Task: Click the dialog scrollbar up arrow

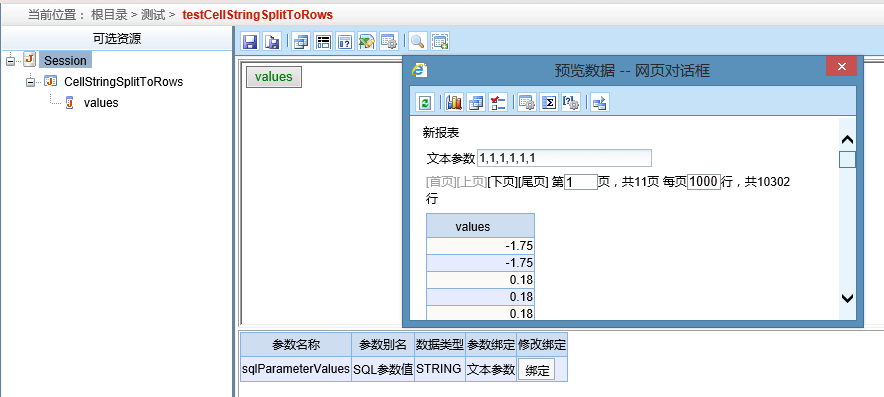Action: coord(847,140)
